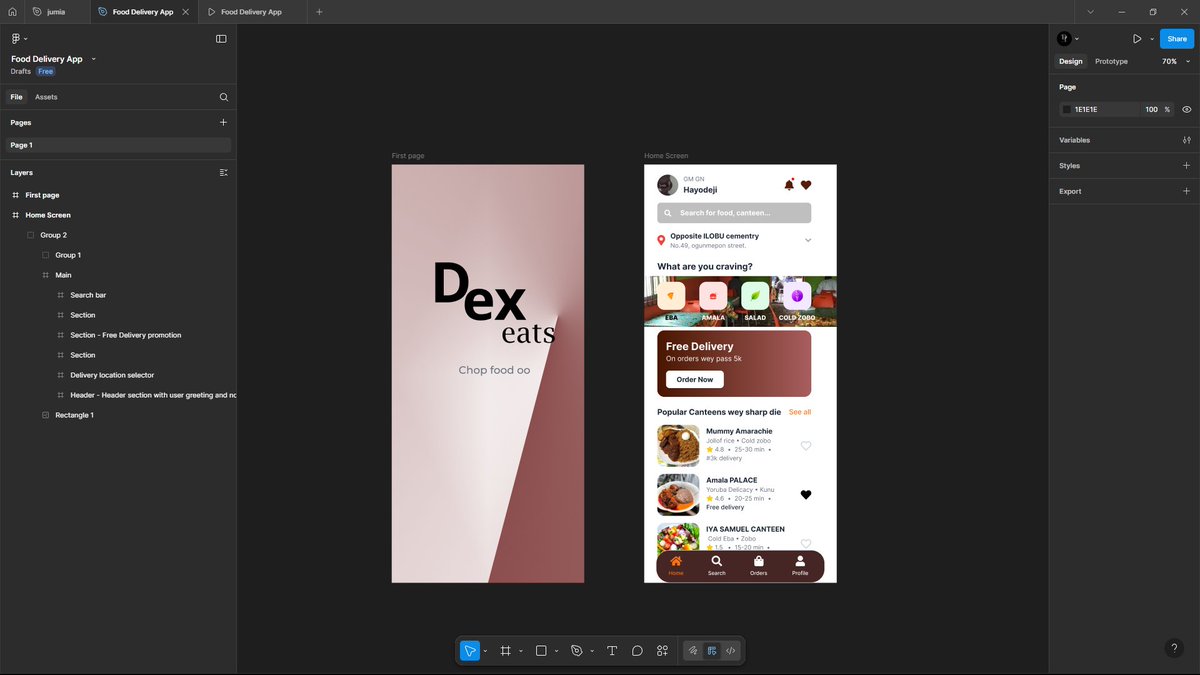Open the Variables panel icon
The height and width of the screenshot is (675, 1200).
point(1186,140)
